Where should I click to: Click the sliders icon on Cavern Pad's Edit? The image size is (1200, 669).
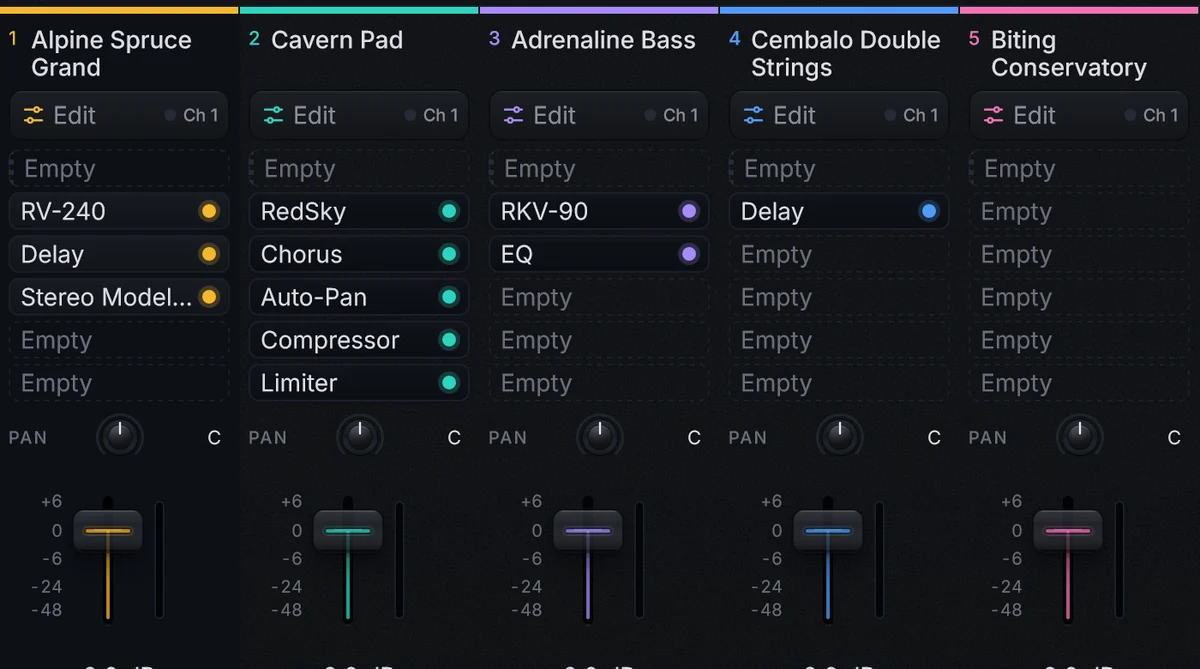coord(273,115)
